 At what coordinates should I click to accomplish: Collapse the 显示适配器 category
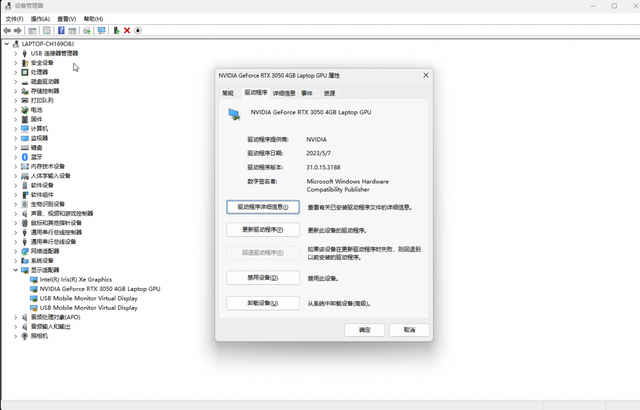16,270
